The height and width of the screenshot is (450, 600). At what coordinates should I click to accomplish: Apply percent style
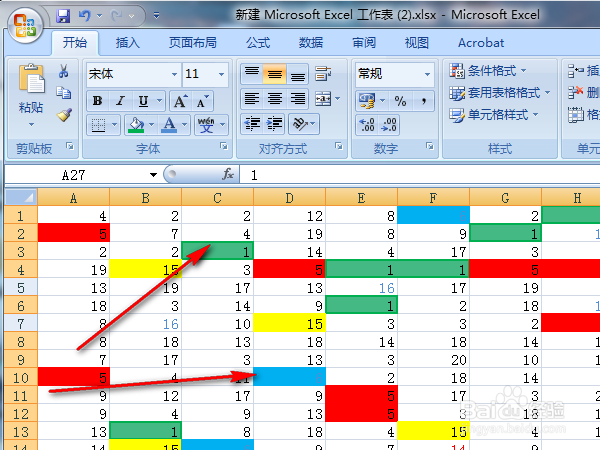tap(400, 101)
